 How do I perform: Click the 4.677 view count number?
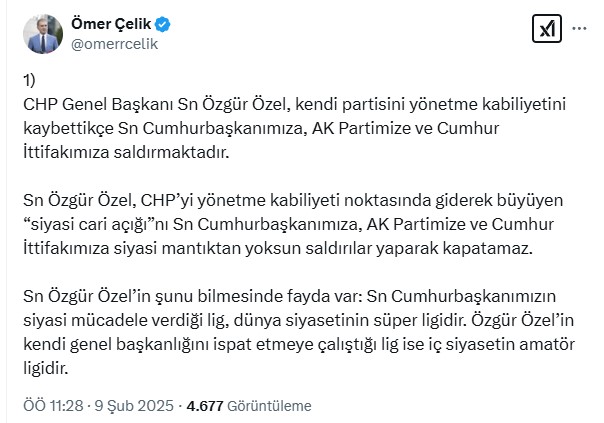tap(205, 406)
